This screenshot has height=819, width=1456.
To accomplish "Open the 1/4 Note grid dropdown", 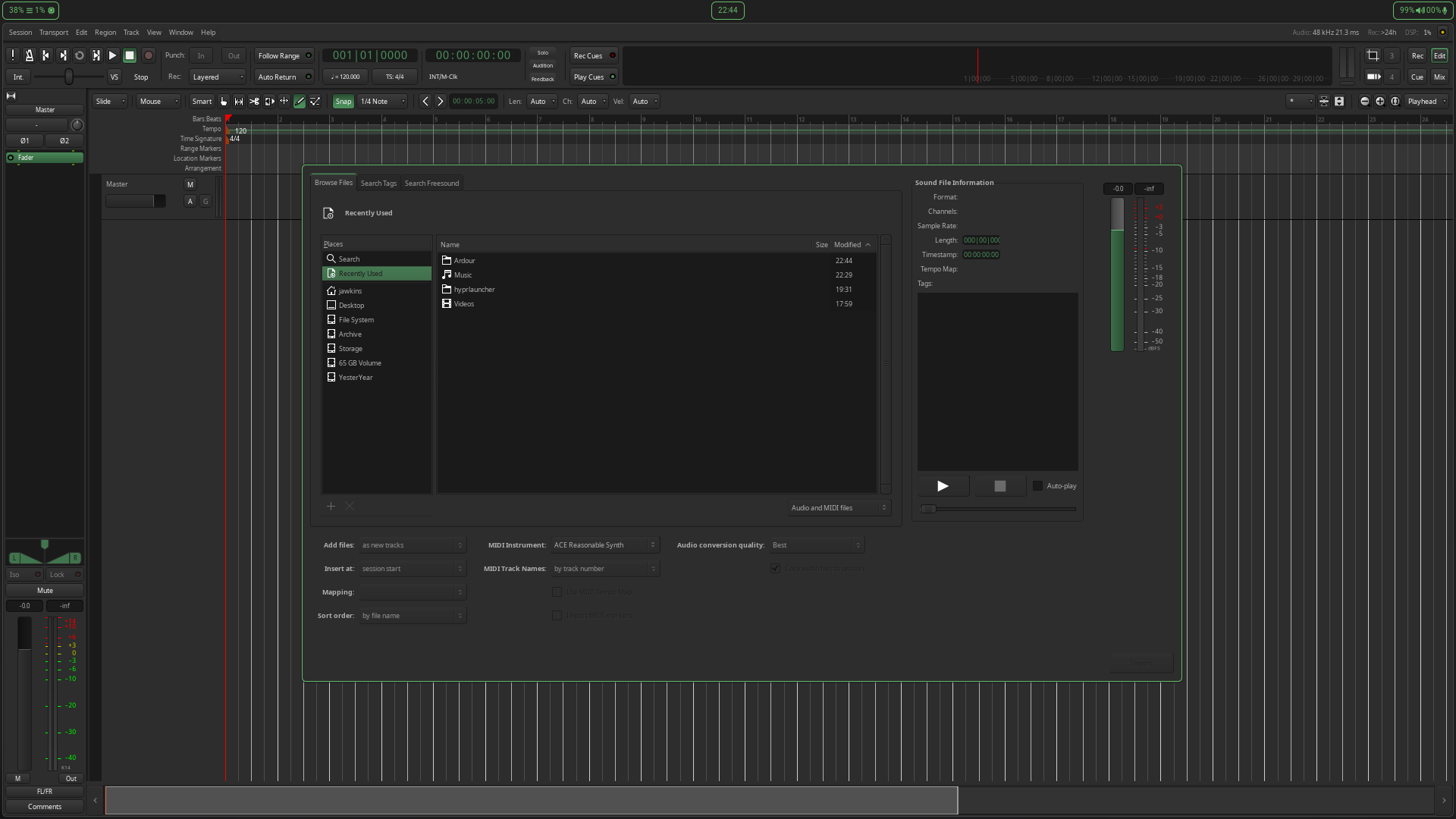I will [x=382, y=102].
